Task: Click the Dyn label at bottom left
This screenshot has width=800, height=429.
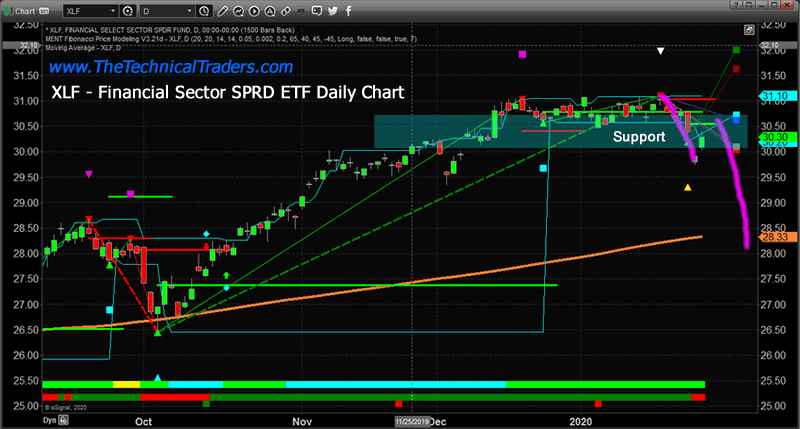Action: pos(49,420)
